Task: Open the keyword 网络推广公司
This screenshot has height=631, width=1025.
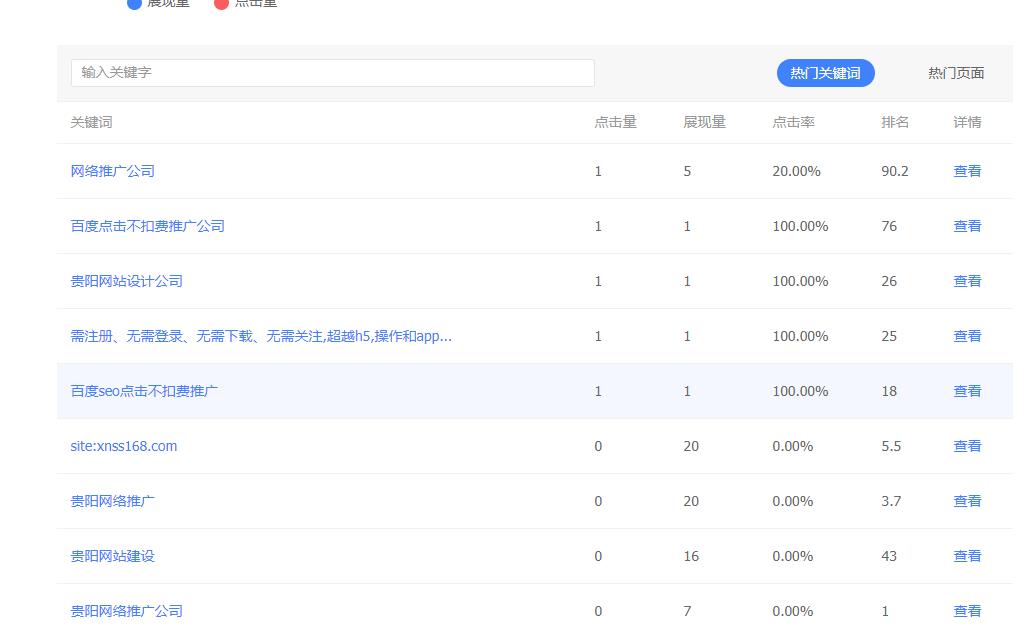Action: (112, 171)
